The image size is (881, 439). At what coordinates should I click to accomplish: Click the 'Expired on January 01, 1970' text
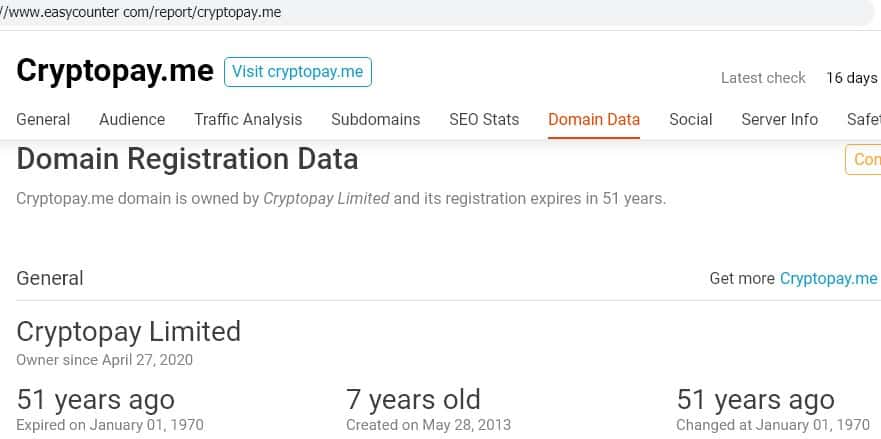pos(110,425)
